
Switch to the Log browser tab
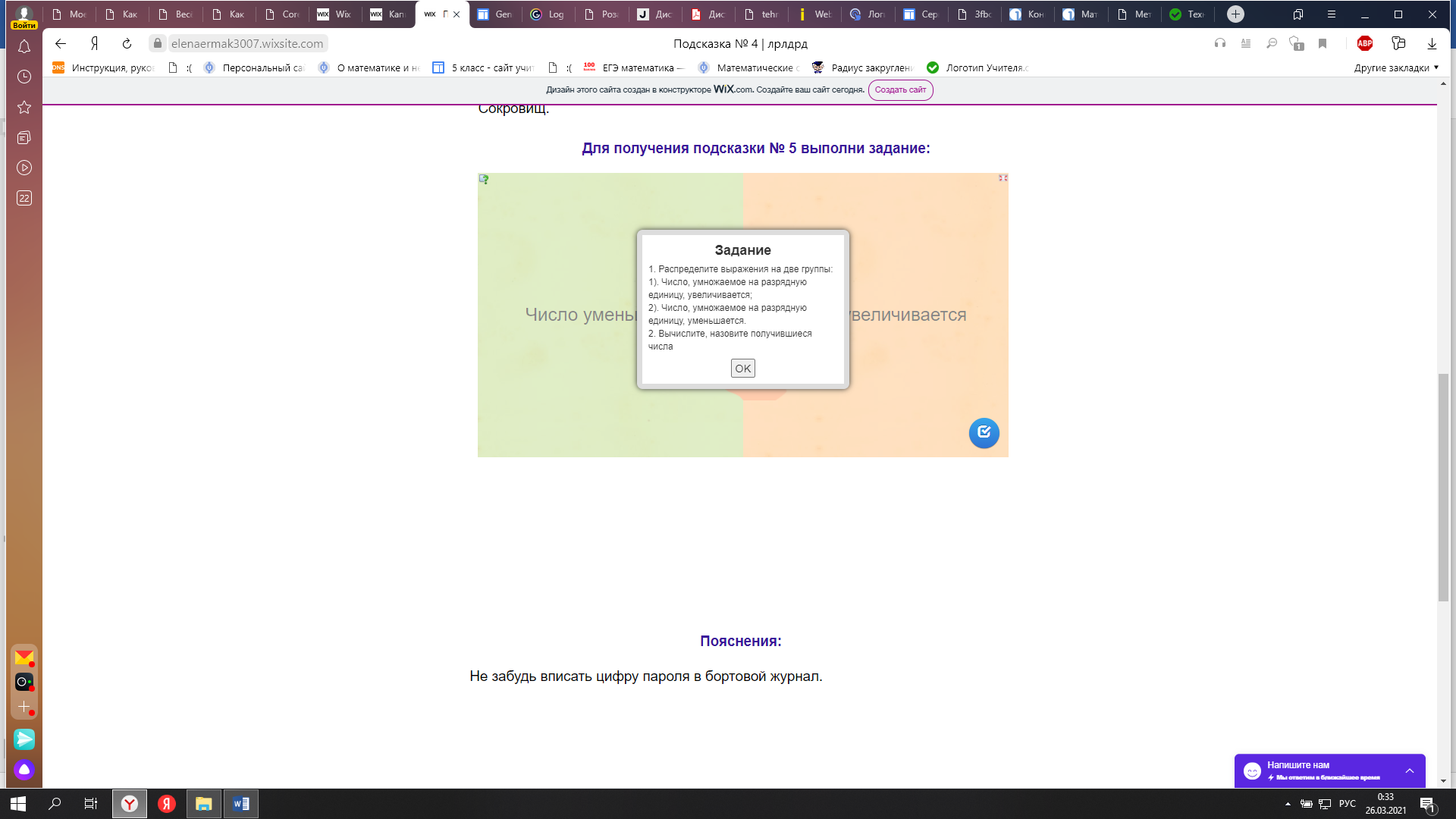tap(548, 14)
